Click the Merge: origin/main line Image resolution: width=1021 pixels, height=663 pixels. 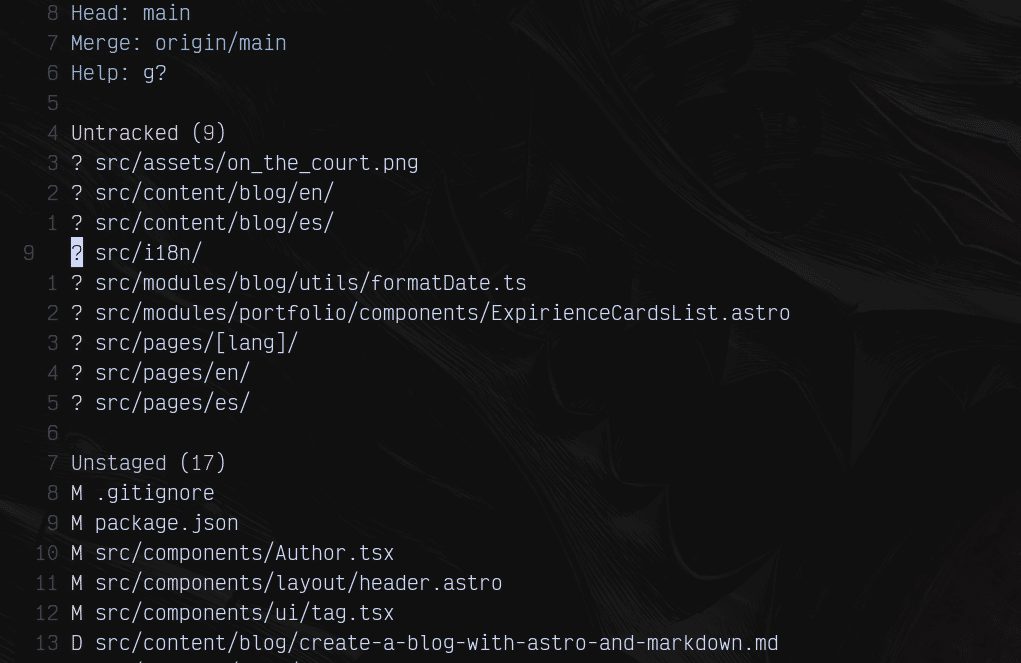coord(178,43)
